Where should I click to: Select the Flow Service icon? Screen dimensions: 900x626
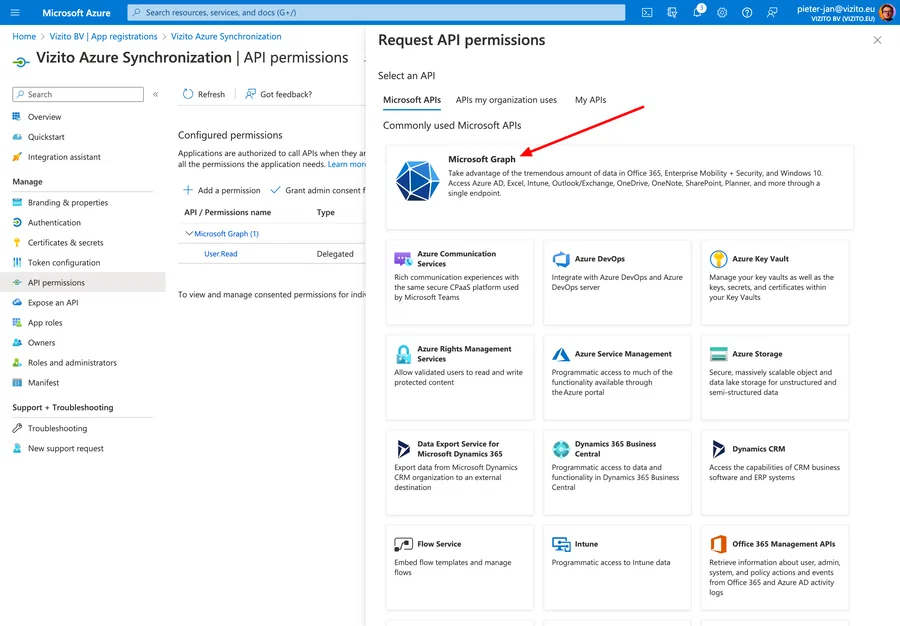click(404, 546)
